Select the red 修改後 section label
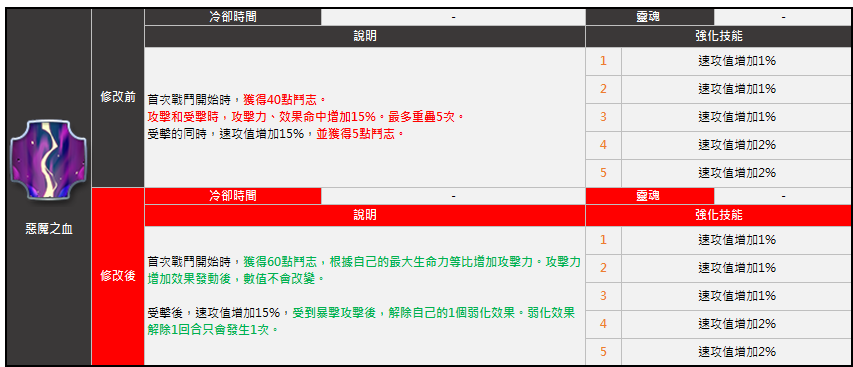 point(118,276)
